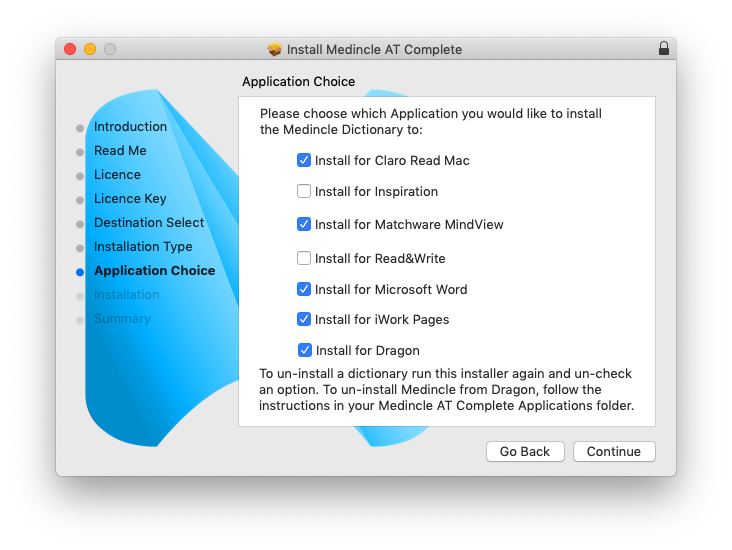
Task: Click the Go Back button
Action: (x=525, y=451)
